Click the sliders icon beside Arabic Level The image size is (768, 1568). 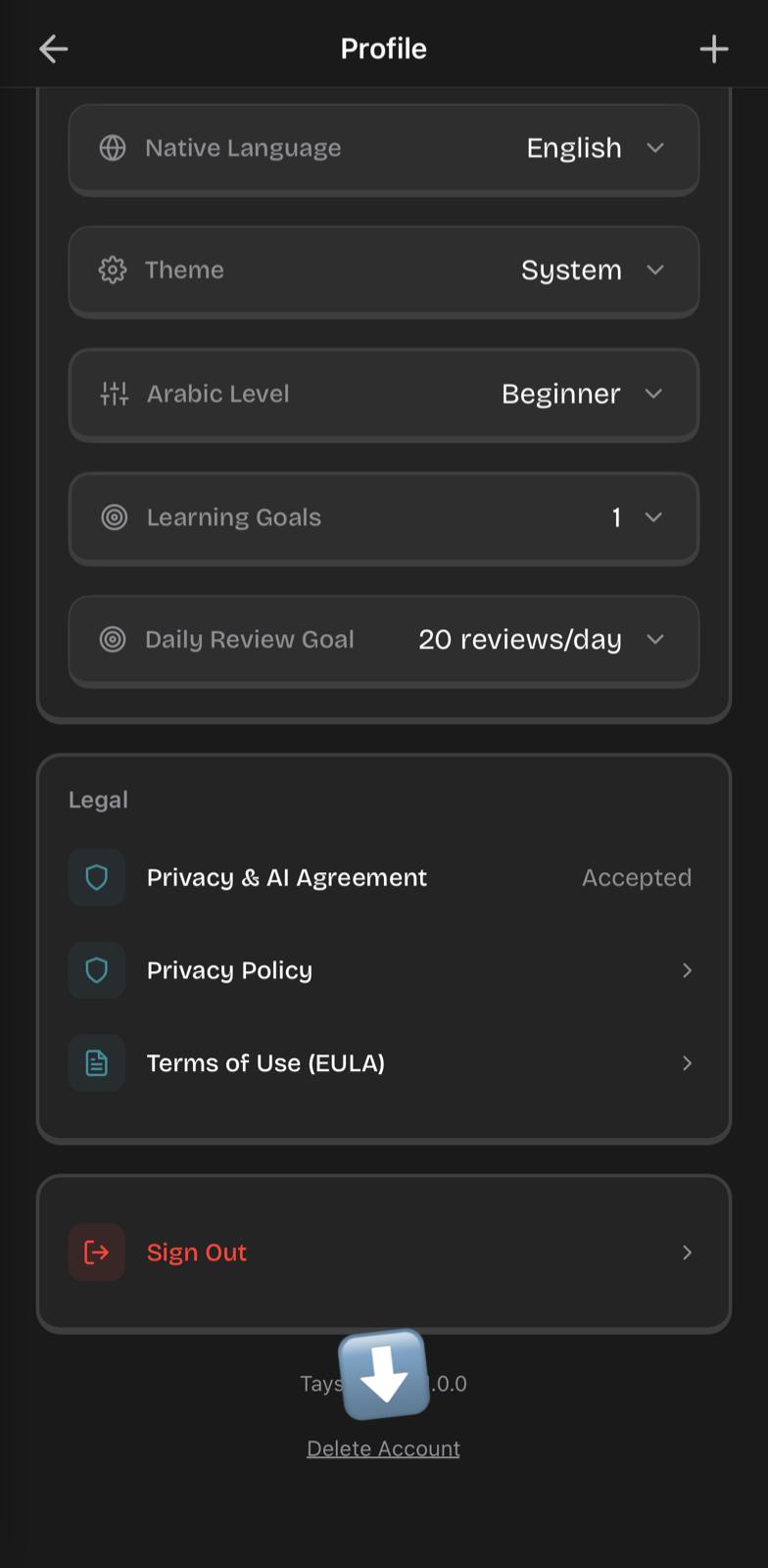[115, 394]
